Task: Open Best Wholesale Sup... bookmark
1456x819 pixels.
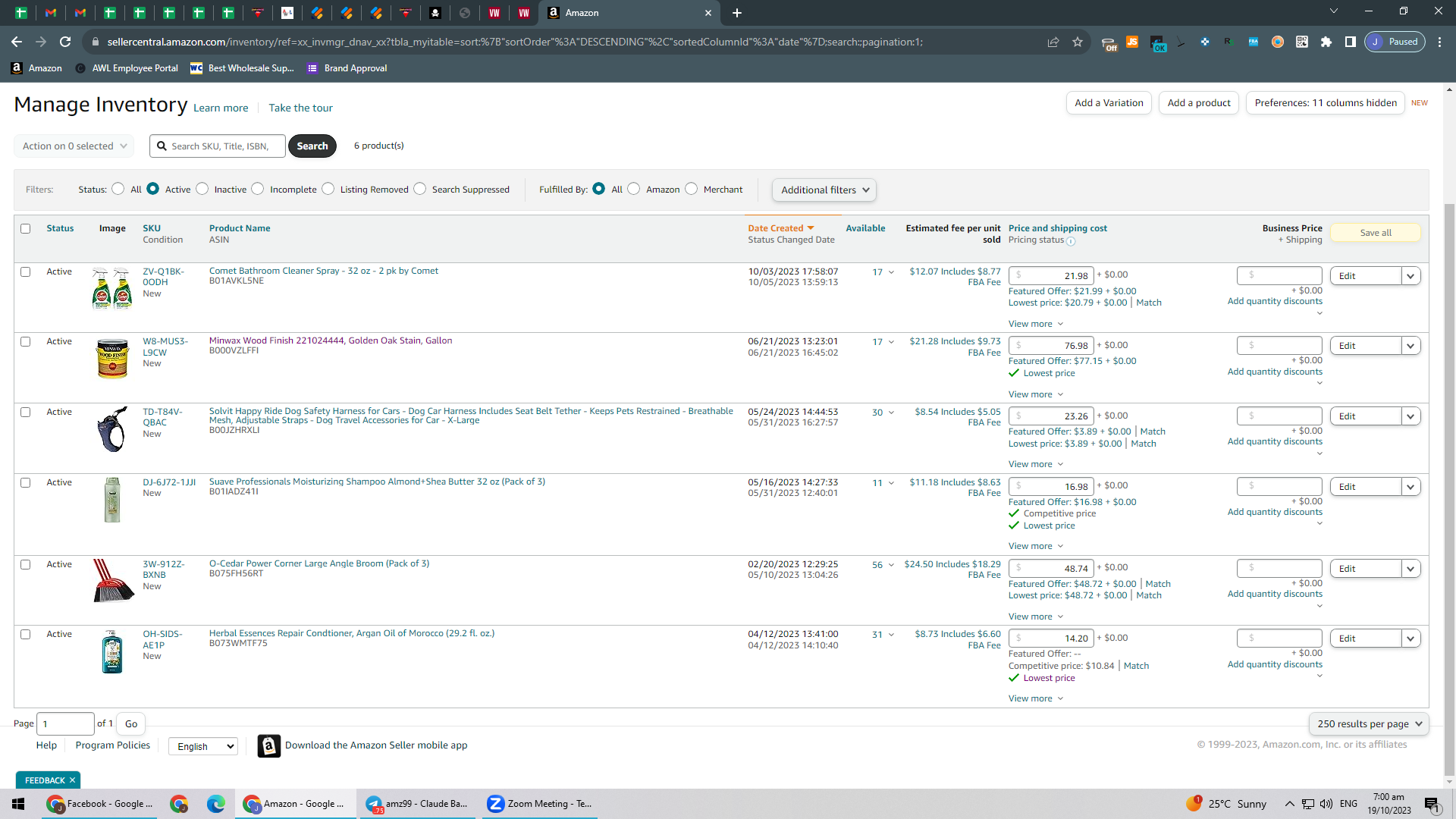Action: click(x=242, y=68)
